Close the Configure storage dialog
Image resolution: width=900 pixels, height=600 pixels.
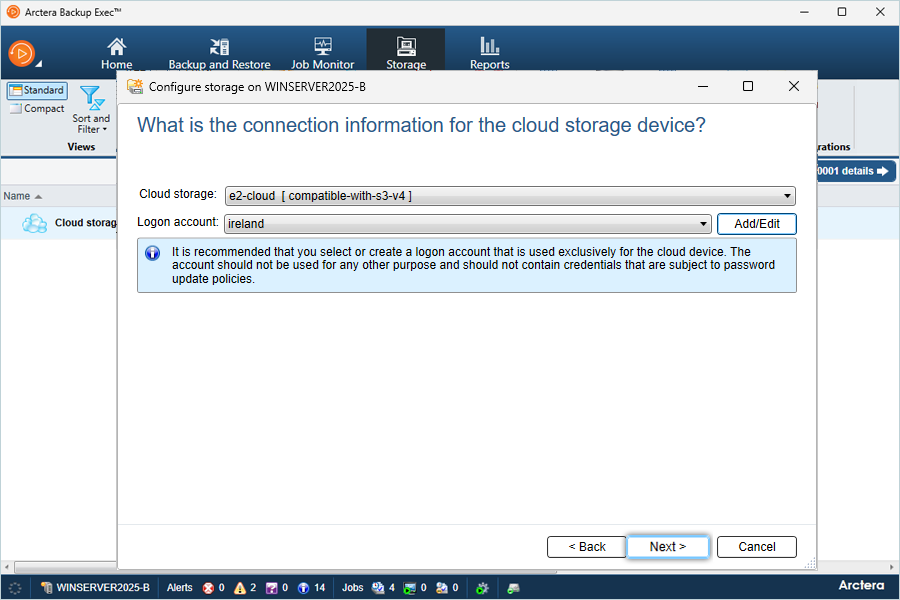point(794,86)
